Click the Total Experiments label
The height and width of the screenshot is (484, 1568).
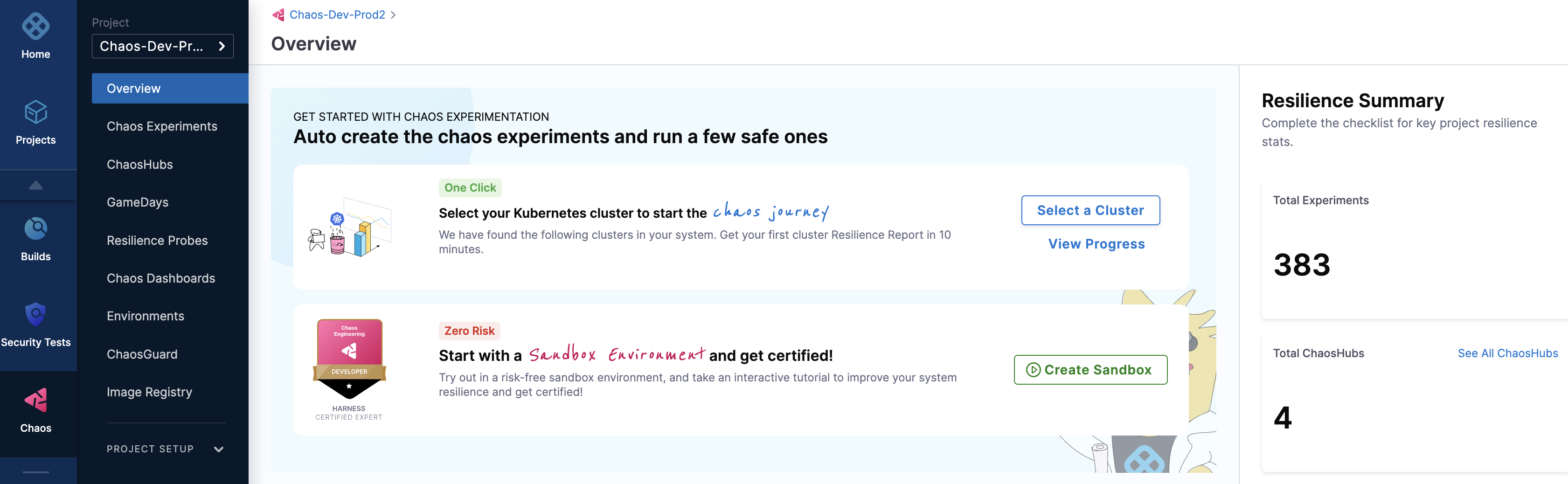coord(1321,201)
